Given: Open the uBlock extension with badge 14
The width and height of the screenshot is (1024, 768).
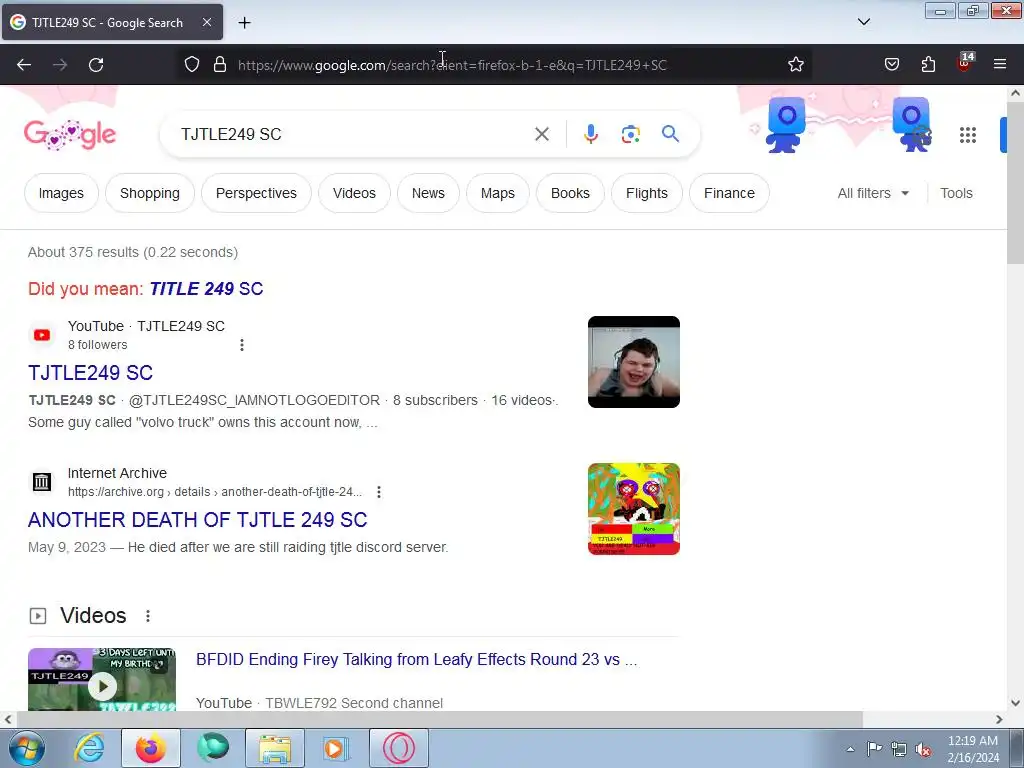Looking at the screenshot, I should 965,63.
